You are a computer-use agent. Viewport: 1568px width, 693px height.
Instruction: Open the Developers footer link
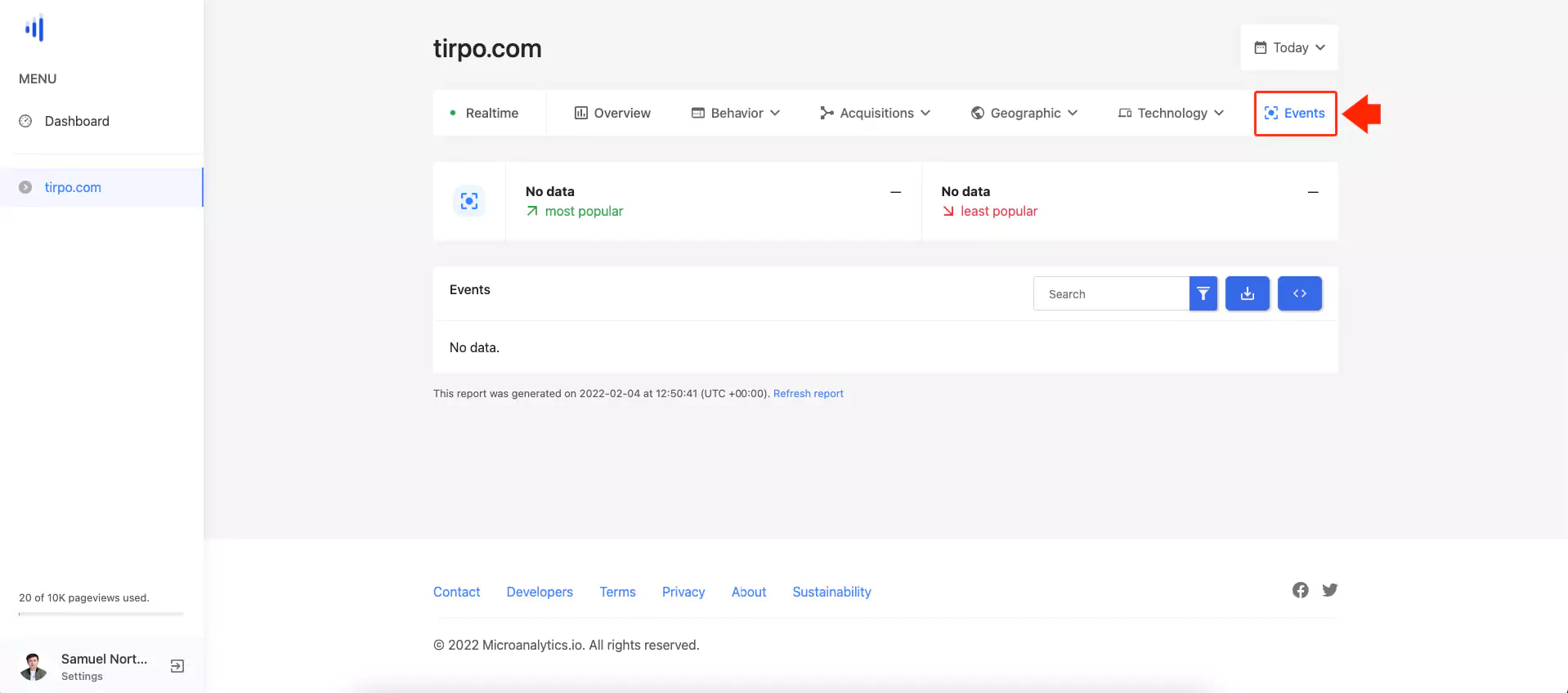point(540,592)
